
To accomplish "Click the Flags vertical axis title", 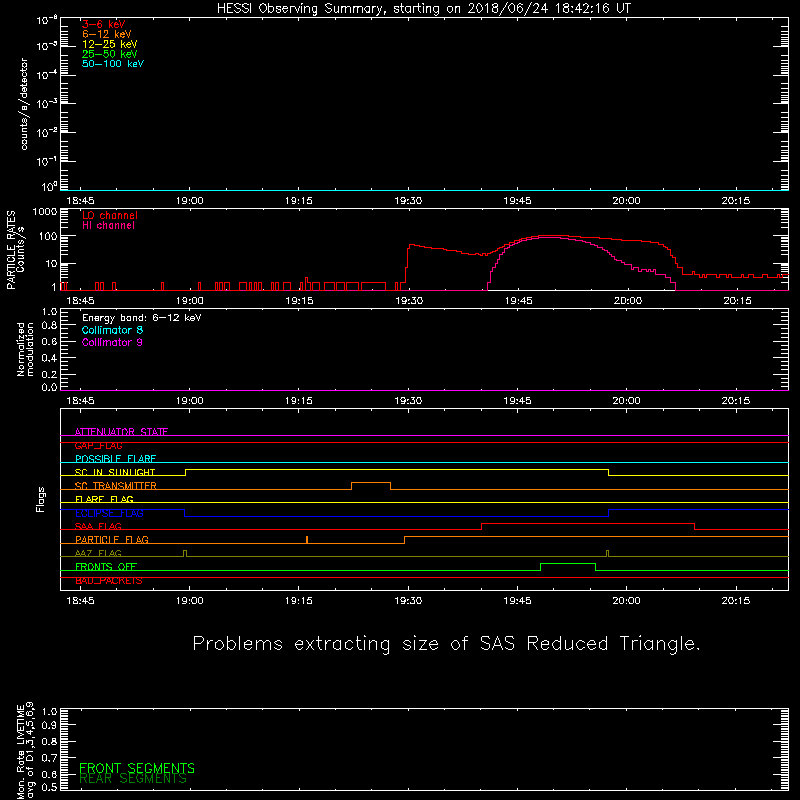I will point(41,499).
